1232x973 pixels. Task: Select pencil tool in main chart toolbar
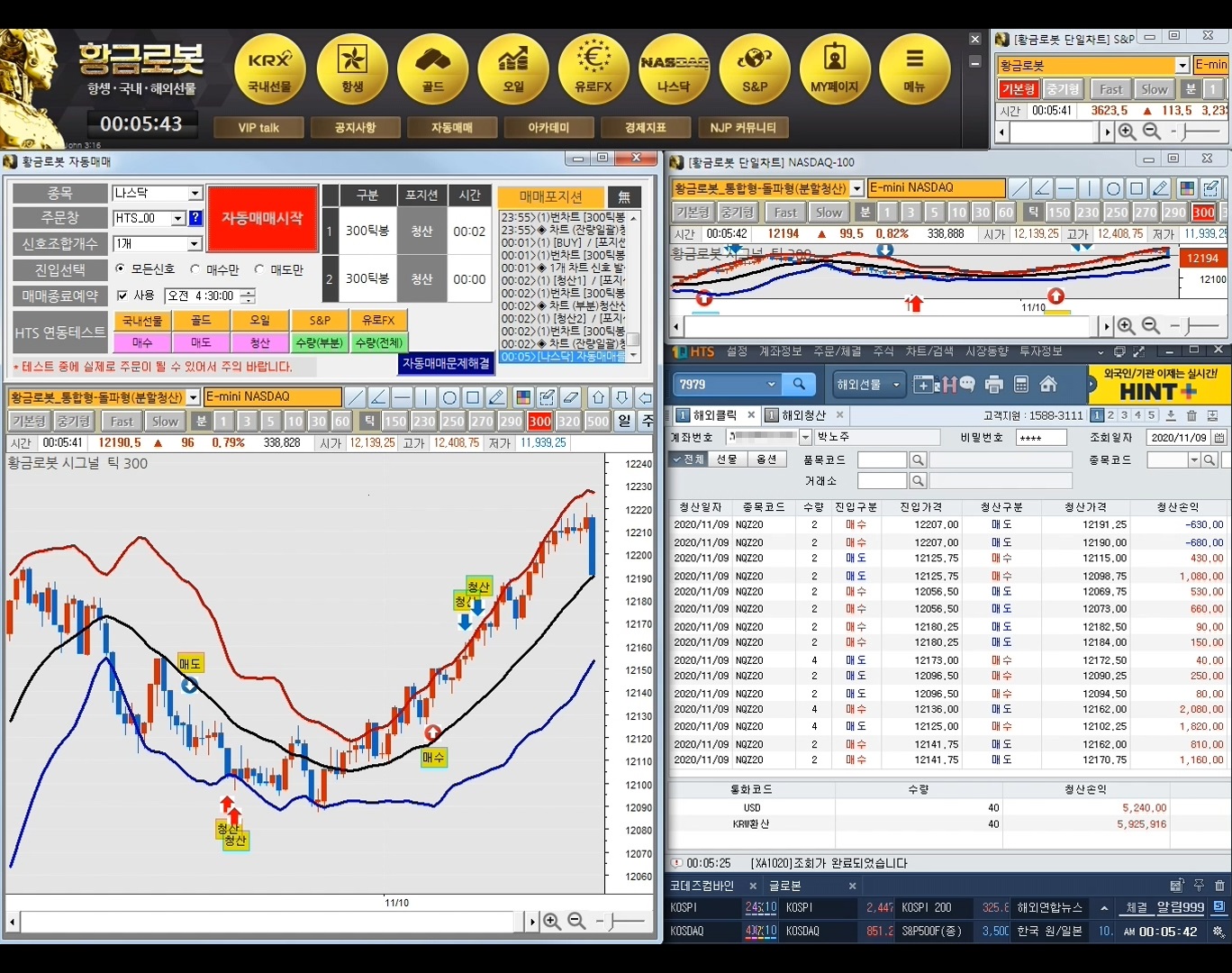pyautogui.click(x=496, y=397)
